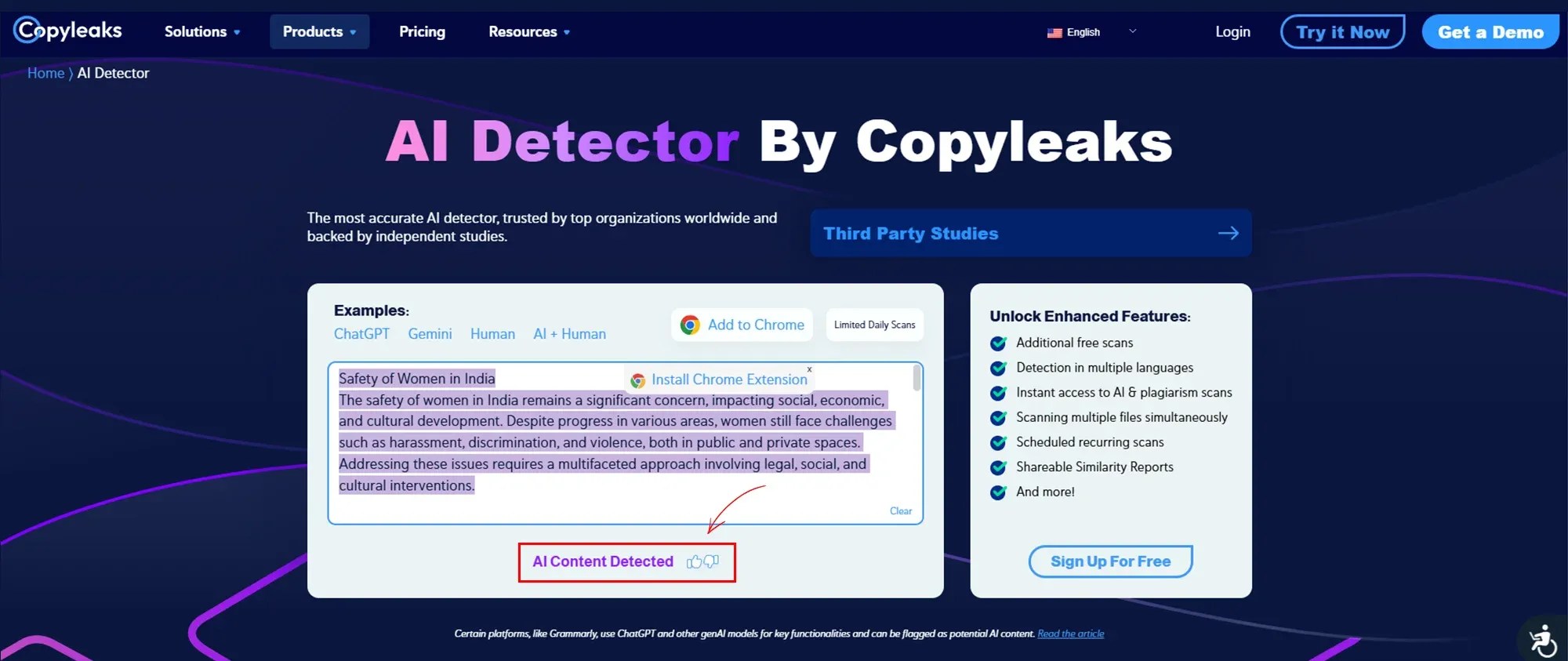Load the Gemini example text

[430, 334]
